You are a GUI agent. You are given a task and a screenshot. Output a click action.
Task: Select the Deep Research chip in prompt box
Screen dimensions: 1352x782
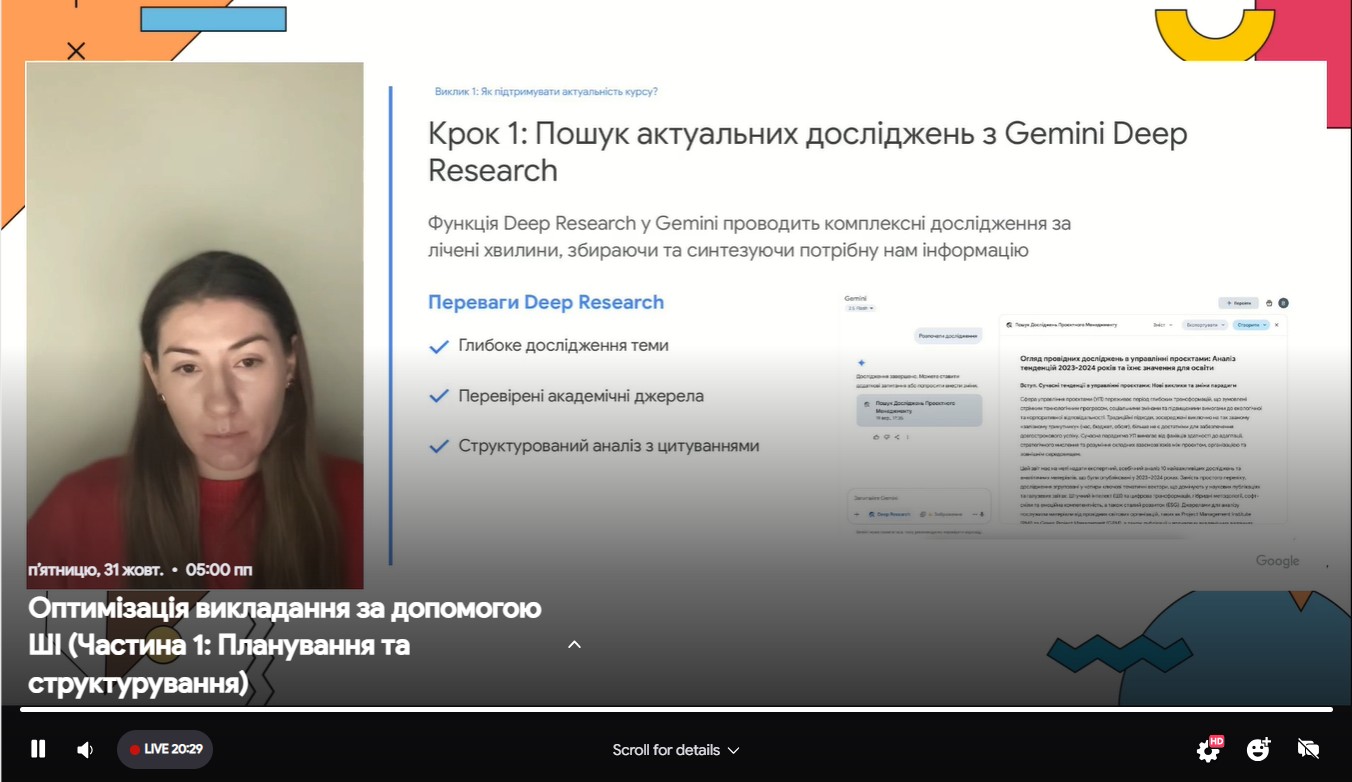[889, 514]
